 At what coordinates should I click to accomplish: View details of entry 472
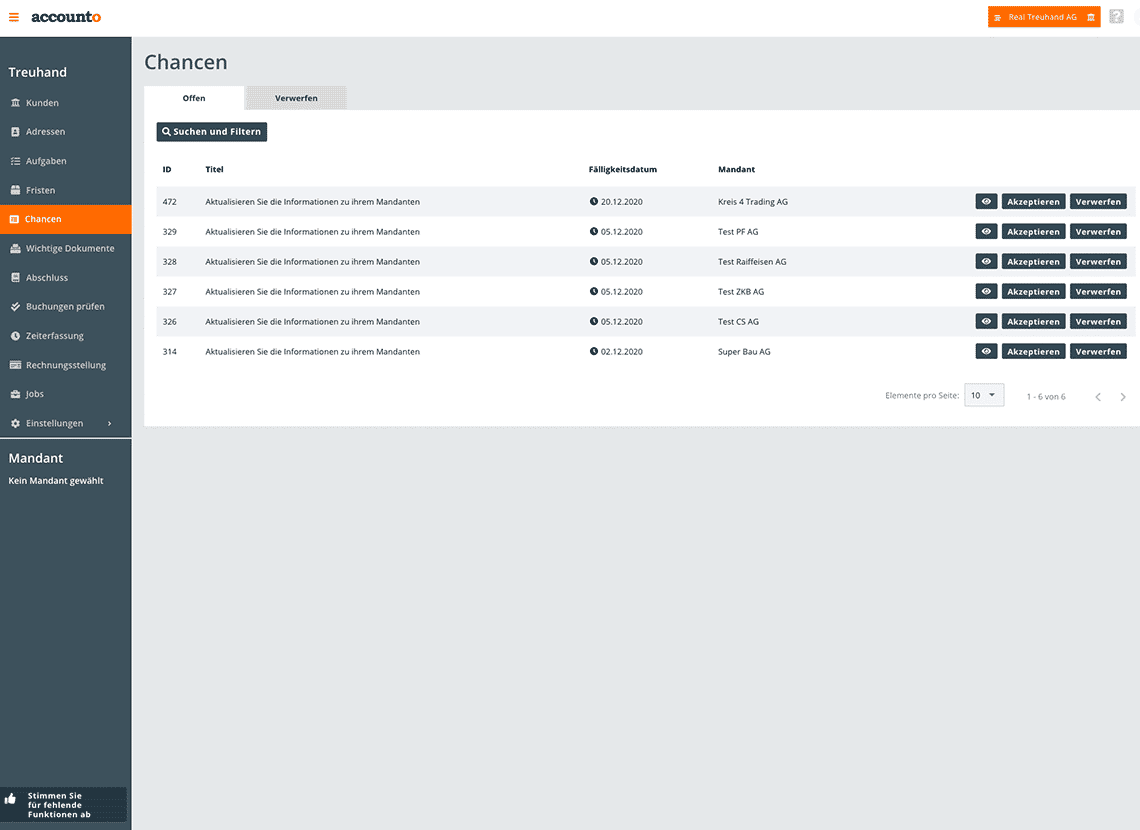click(986, 202)
